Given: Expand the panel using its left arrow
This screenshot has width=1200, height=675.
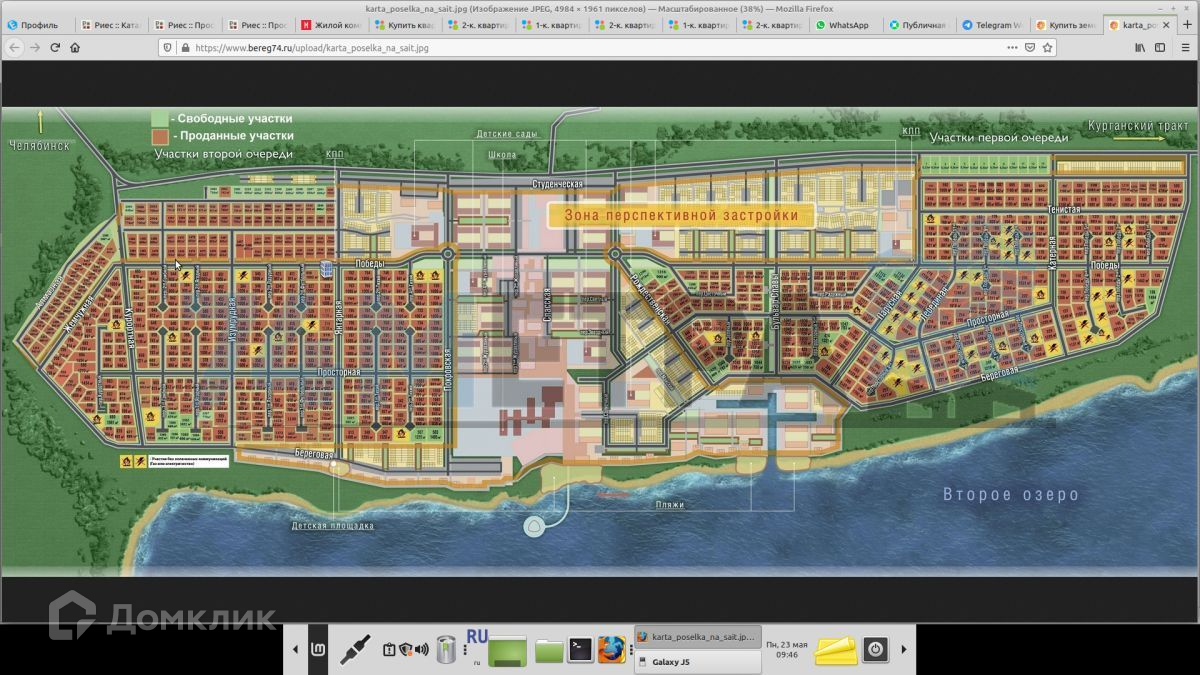Looking at the screenshot, I should click(295, 650).
